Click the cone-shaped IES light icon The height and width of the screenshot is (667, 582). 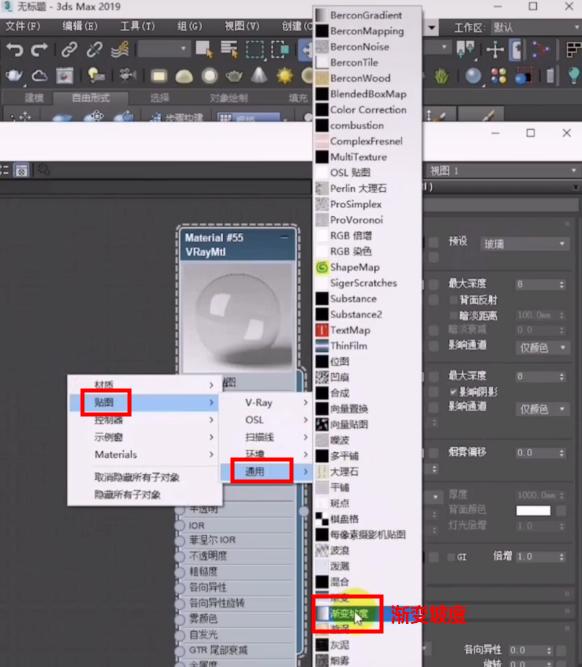point(259,75)
